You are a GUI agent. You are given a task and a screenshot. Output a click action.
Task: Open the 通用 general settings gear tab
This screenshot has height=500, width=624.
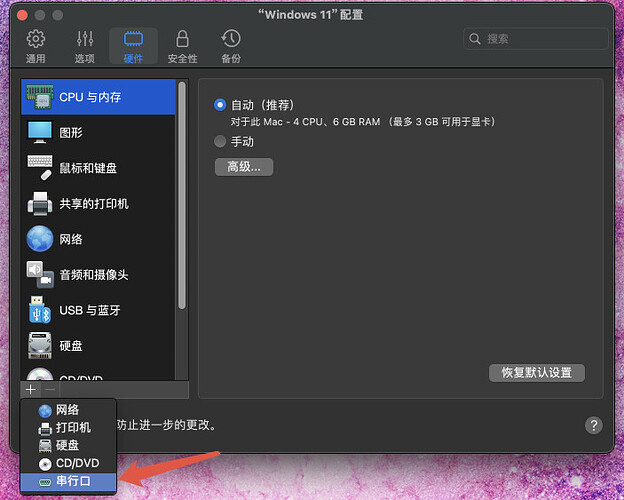pyautogui.click(x=36, y=46)
